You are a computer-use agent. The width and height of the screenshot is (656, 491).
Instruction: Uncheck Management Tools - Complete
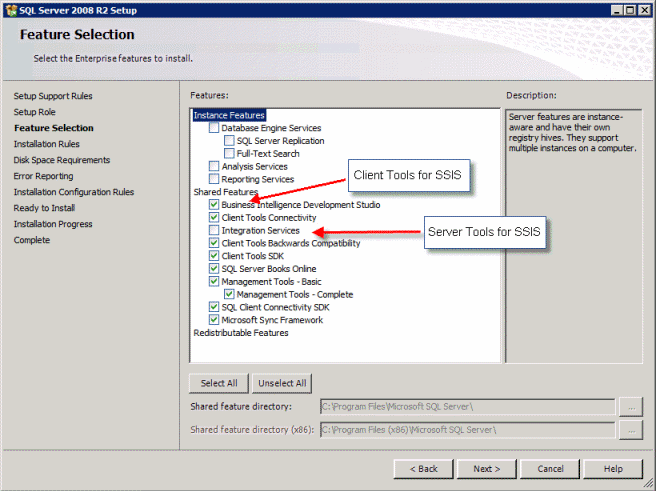coord(229,294)
